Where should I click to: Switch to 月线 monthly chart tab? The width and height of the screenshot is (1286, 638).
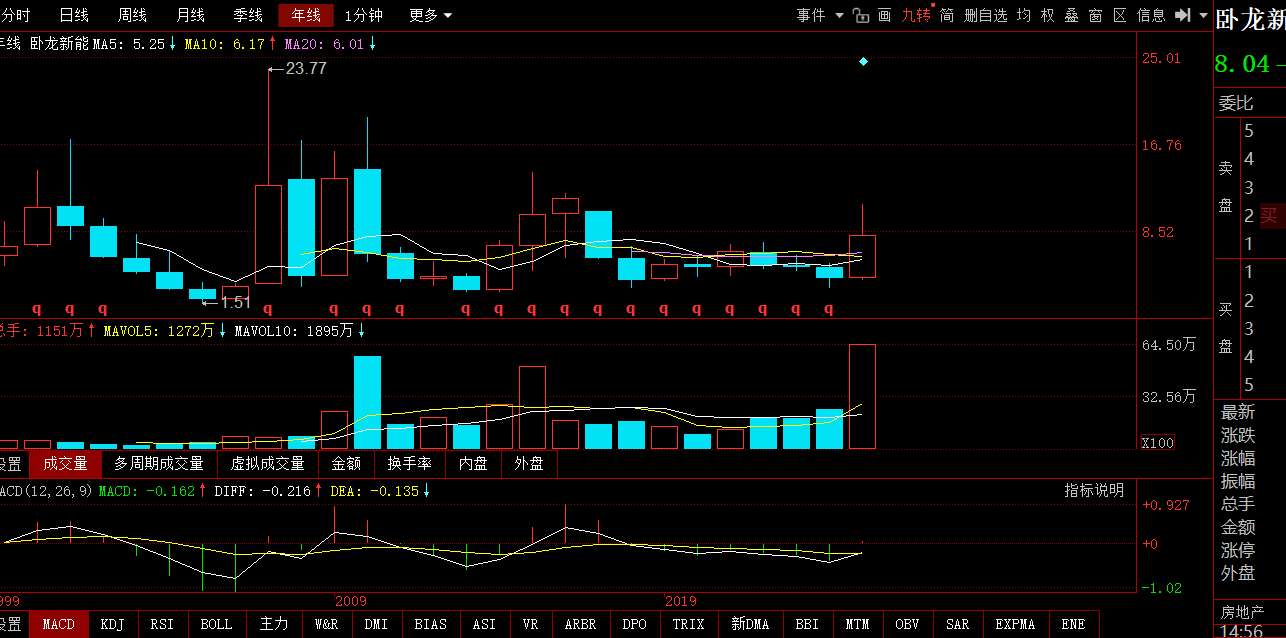pos(190,15)
